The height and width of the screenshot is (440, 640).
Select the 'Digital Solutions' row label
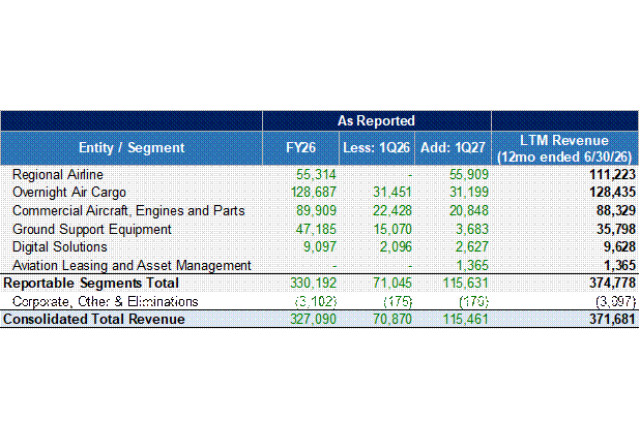[60, 247]
